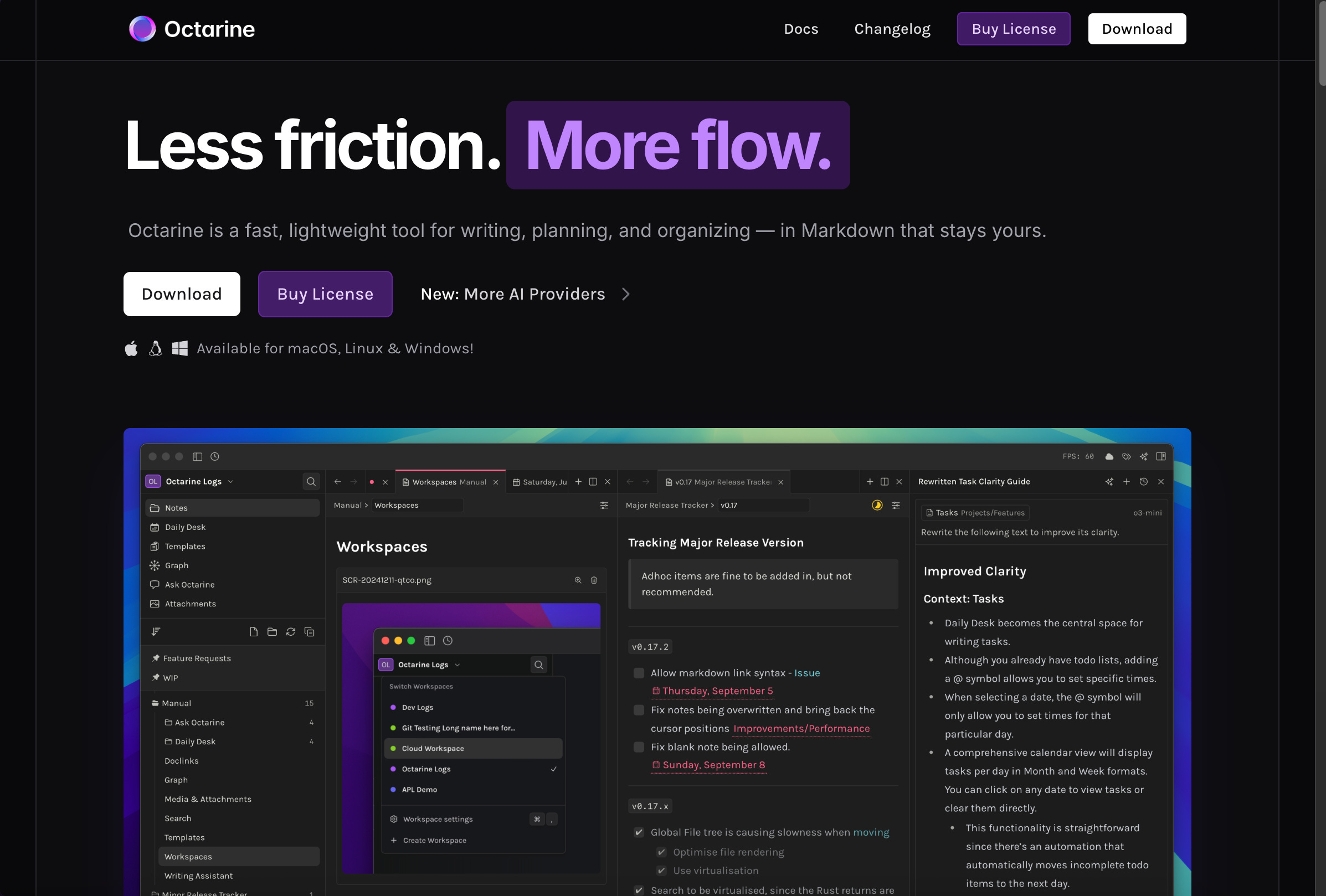The width and height of the screenshot is (1326, 896).
Task: Click the Octarine logo orb
Action: (142, 28)
